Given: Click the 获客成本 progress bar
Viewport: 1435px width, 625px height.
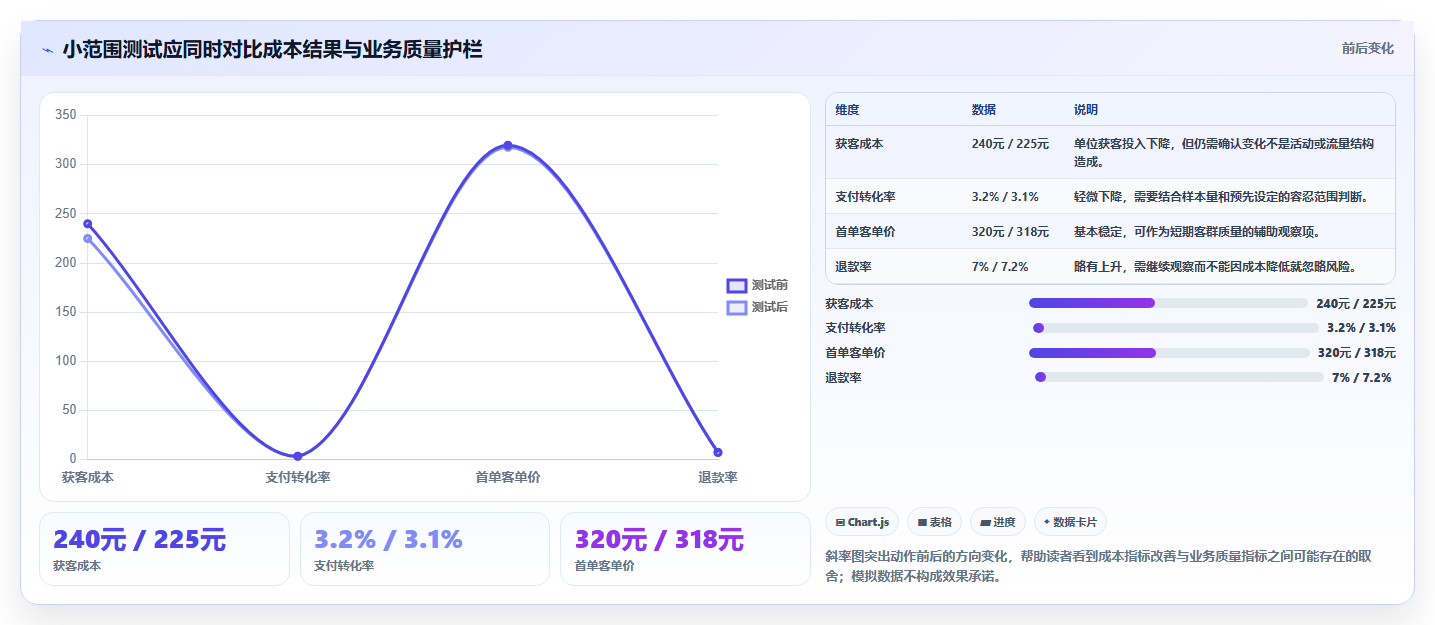Looking at the screenshot, I should coord(1168,303).
